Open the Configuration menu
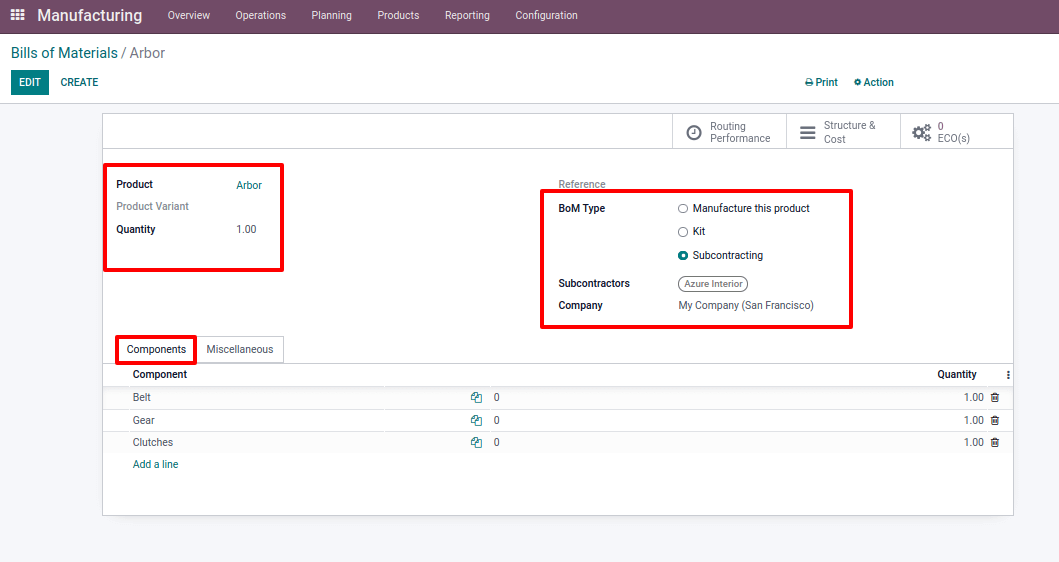 point(546,16)
